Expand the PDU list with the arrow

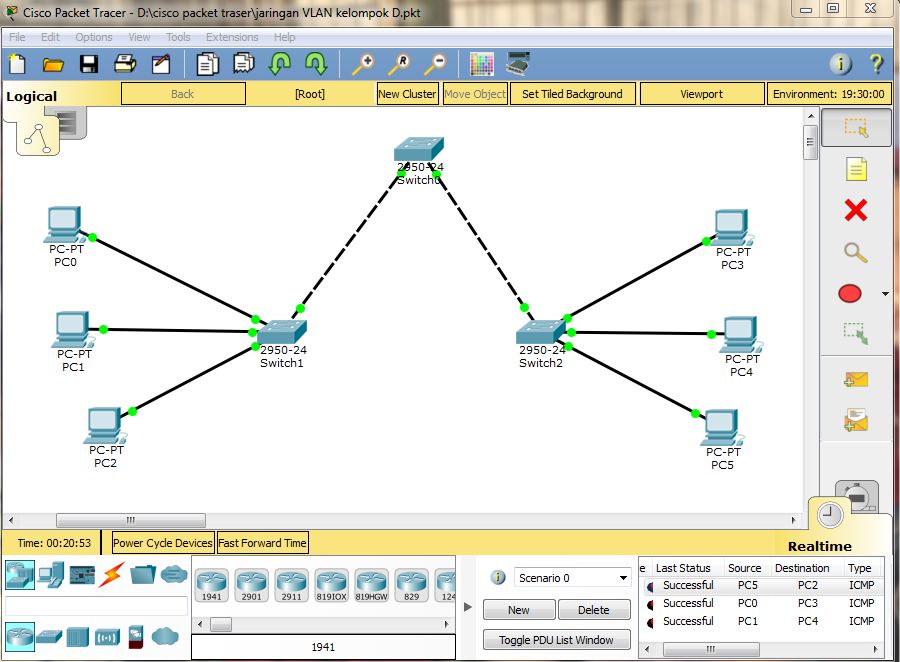468,607
